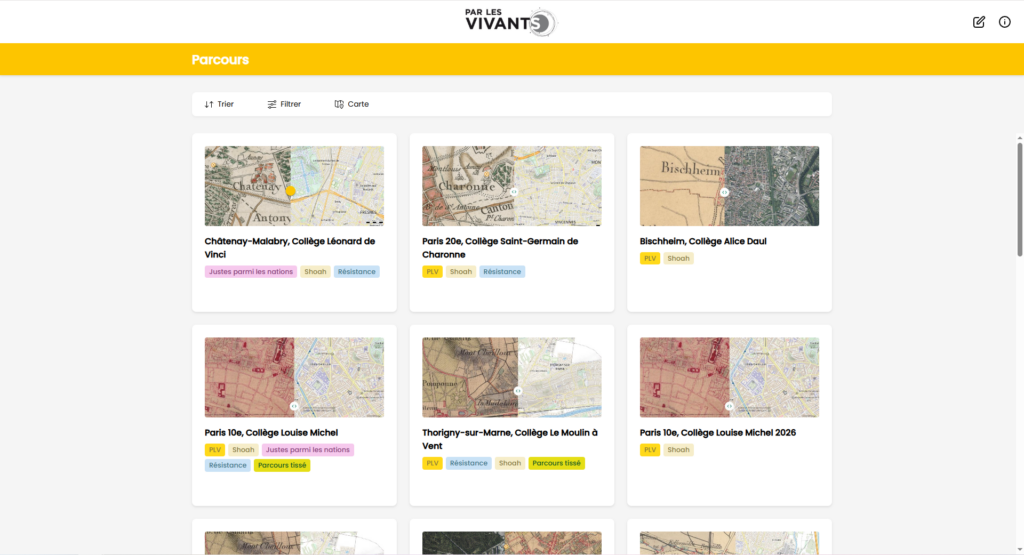Click the Filtrer sliders icon

tap(272, 104)
